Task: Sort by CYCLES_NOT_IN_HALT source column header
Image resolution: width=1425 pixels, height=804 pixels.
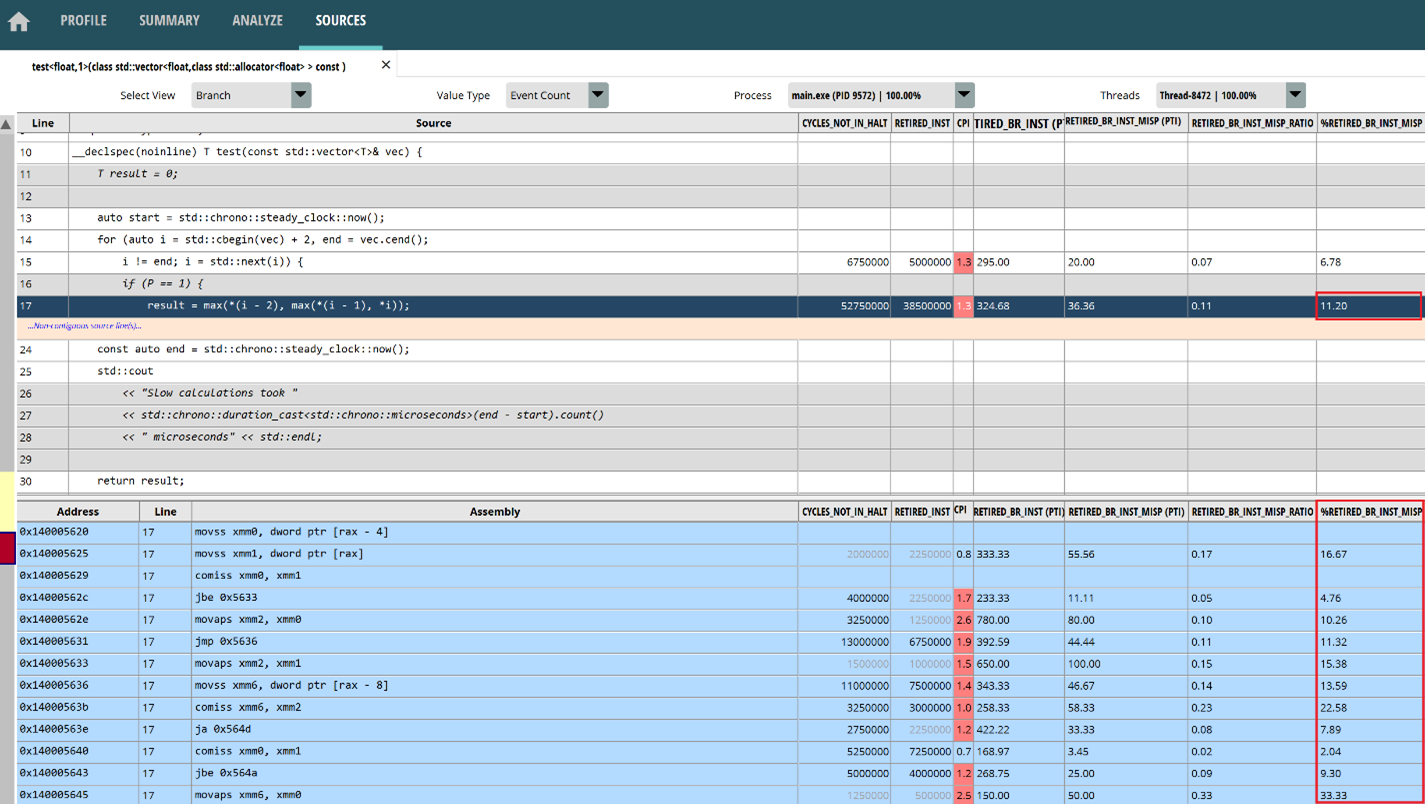Action: pos(844,123)
